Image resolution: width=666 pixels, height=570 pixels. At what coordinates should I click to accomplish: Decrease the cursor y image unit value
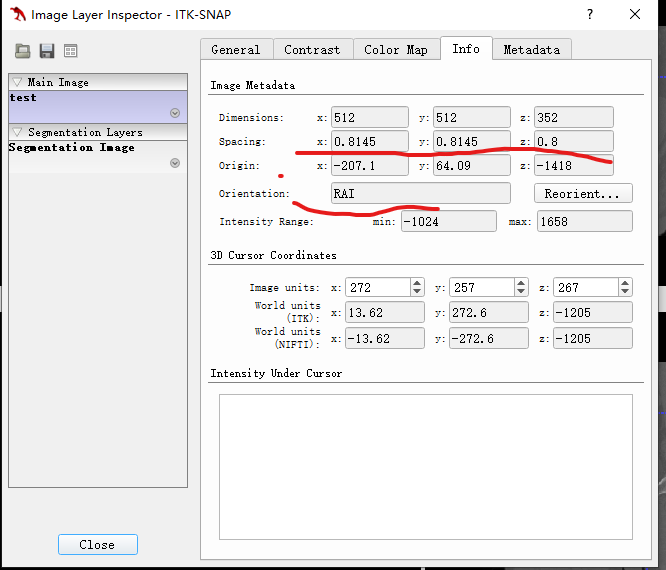[521, 291]
